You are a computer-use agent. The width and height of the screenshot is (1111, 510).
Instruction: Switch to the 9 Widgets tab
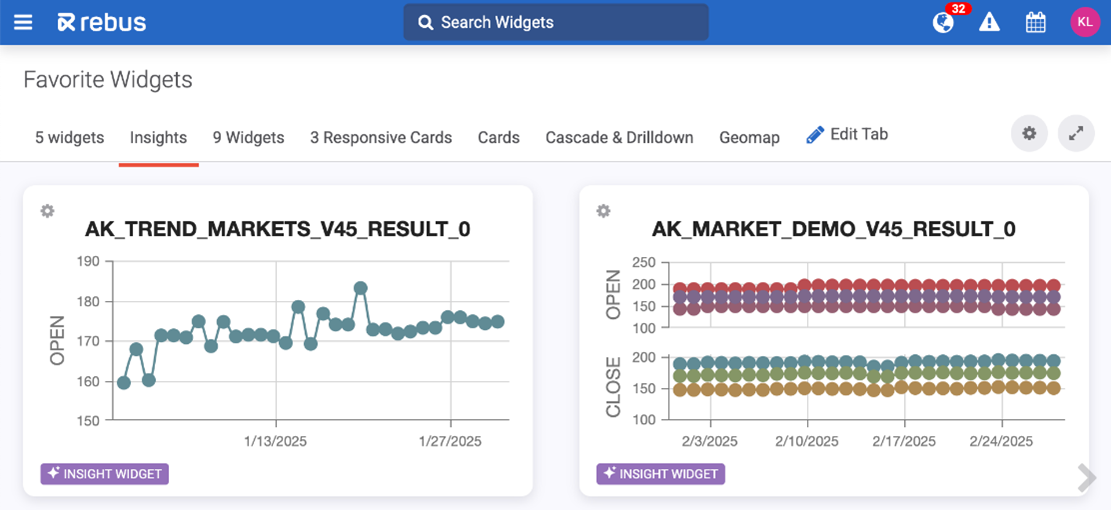click(248, 138)
